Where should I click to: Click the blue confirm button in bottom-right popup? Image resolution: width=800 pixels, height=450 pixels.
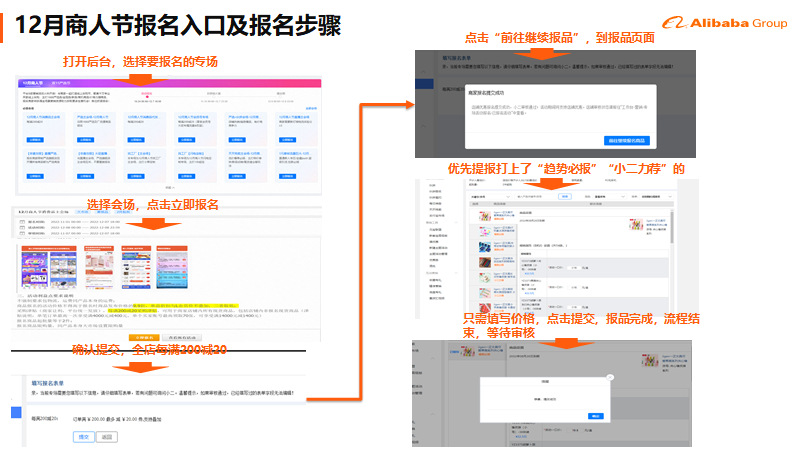596,415
